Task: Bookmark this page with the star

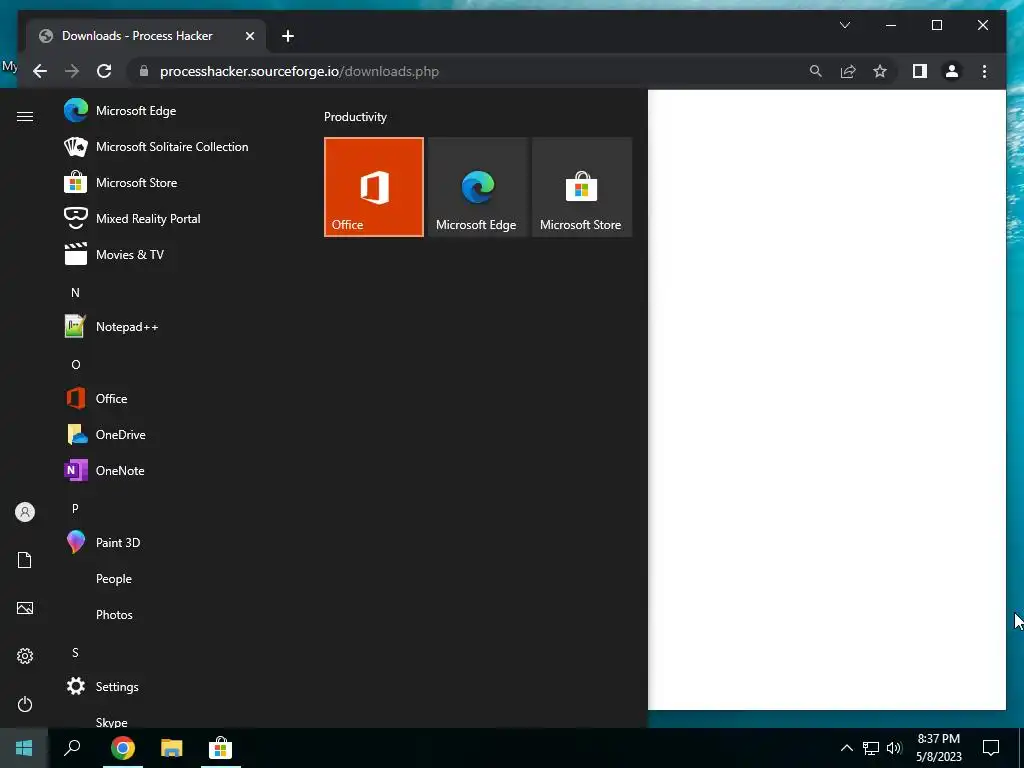Action: 880,71
